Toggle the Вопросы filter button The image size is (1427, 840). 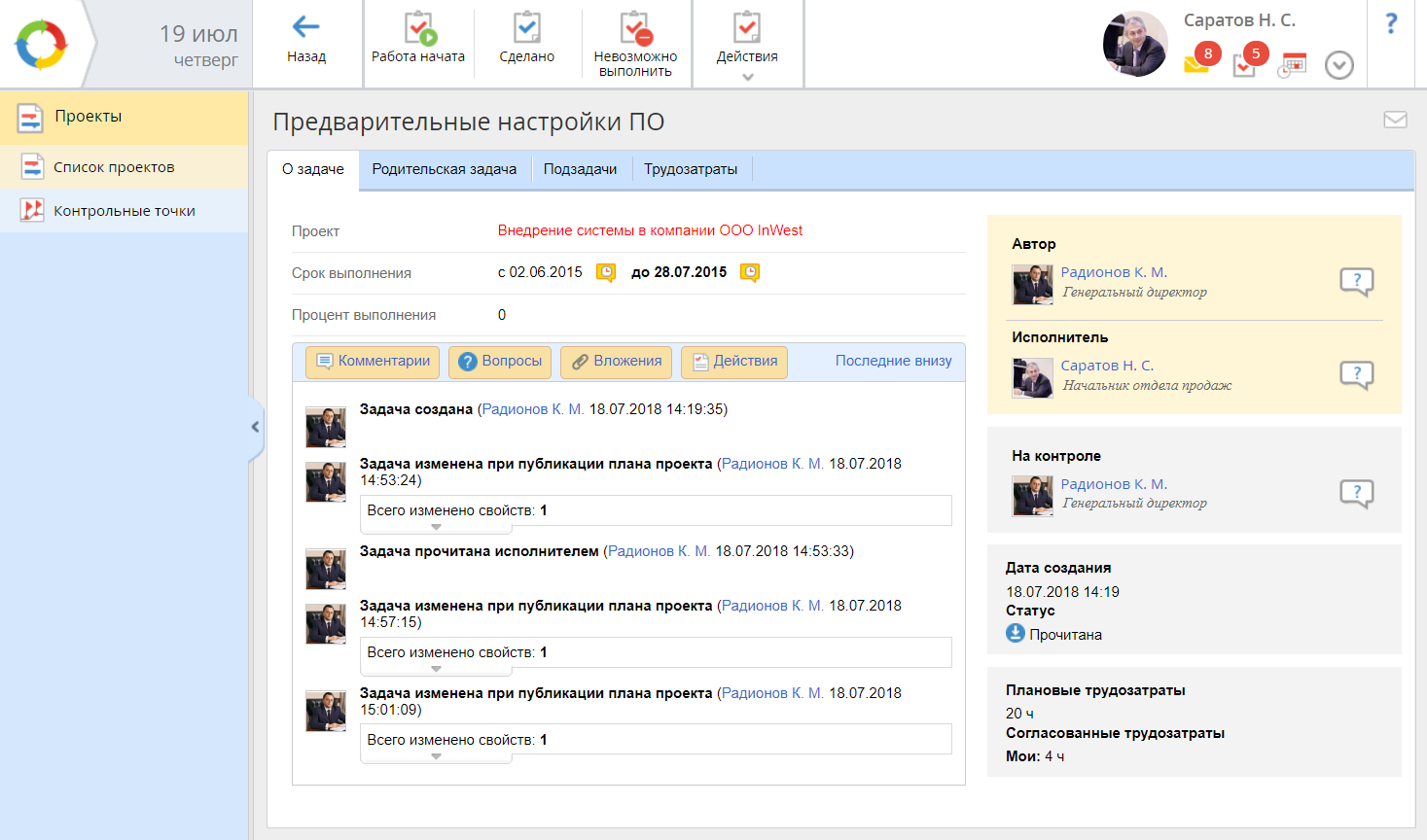coord(500,362)
